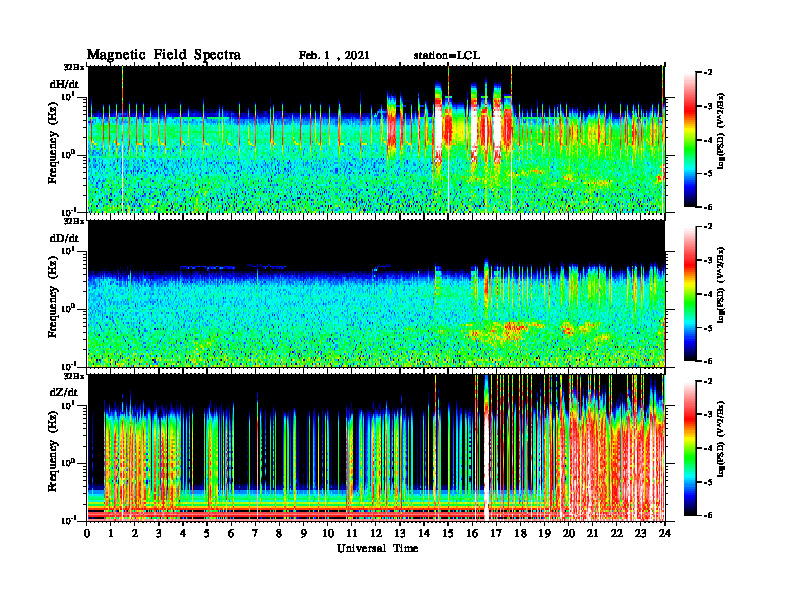The height and width of the screenshot is (612, 792).
Task: Click the color bar beside the dZ/dt panel
Action: point(690,447)
